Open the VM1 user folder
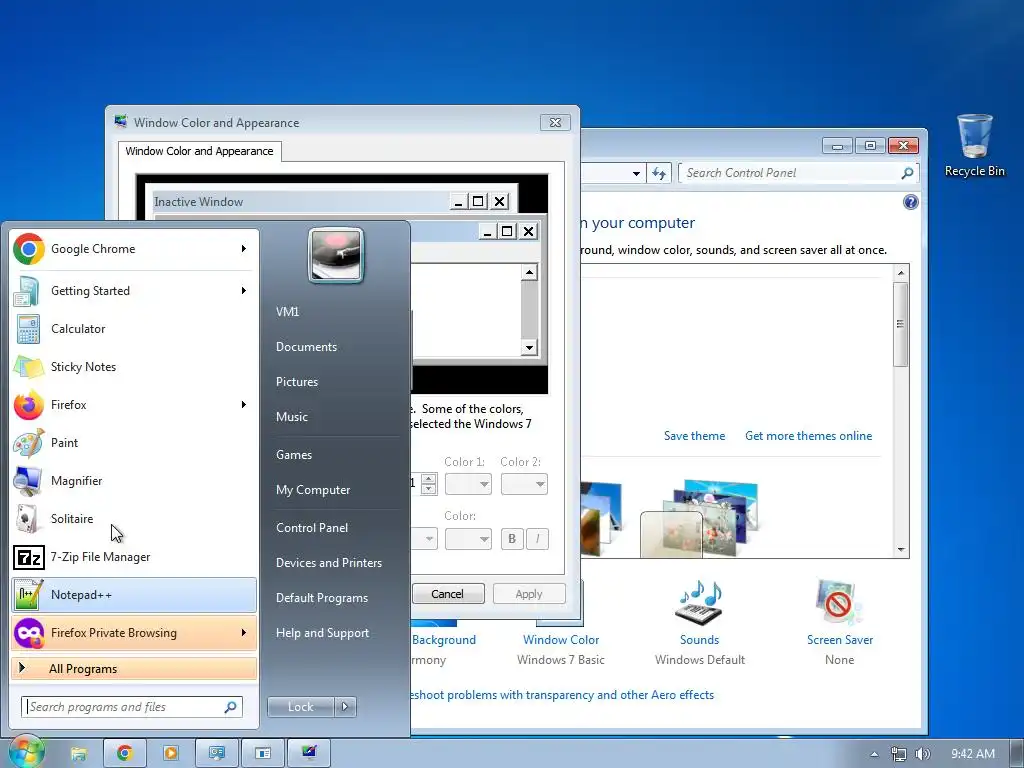The width and height of the screenshot is (1024, 768). pyautogui.click(x=287, y=312)
